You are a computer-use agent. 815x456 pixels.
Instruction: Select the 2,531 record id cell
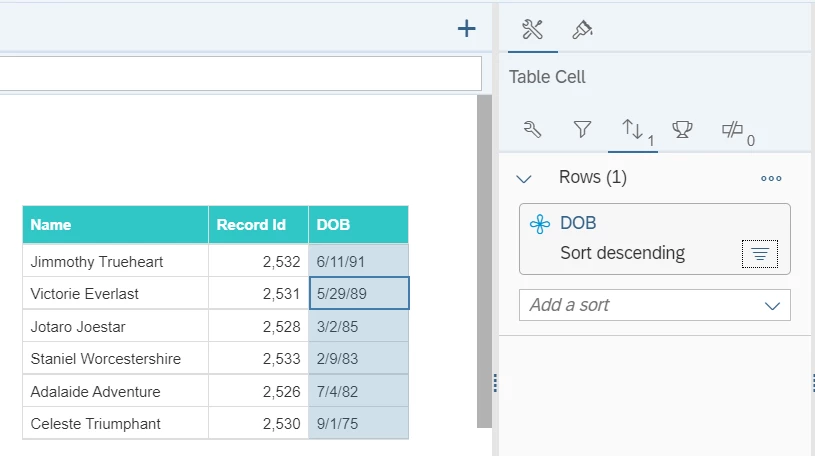click(x=258, y=294)
